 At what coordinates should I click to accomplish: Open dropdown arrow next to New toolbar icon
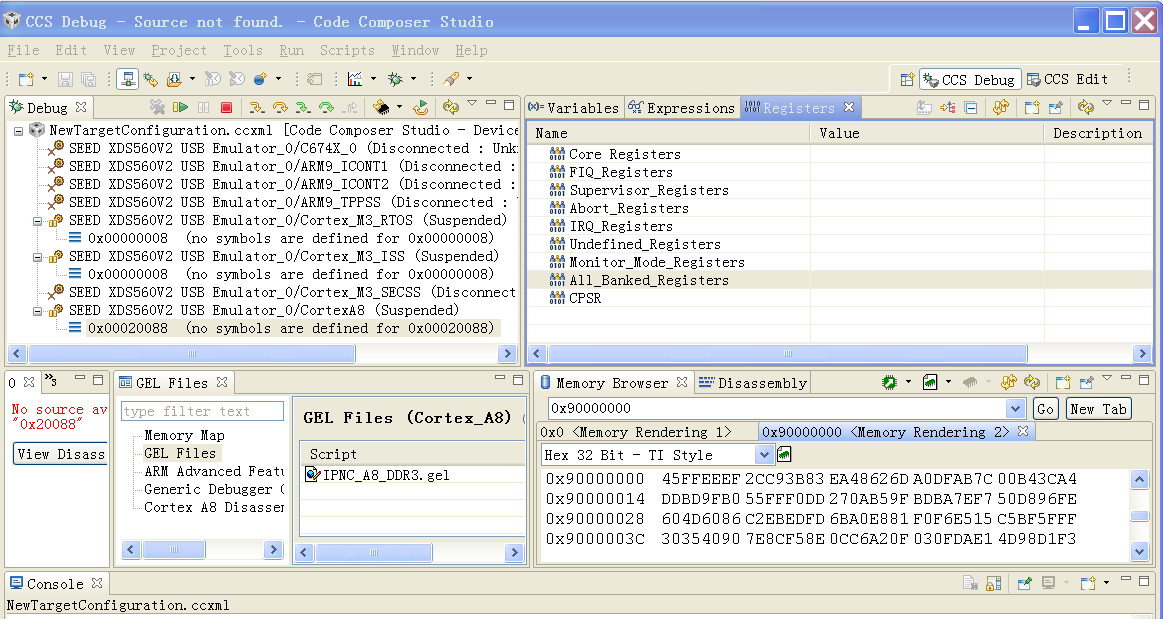(44, 79)
